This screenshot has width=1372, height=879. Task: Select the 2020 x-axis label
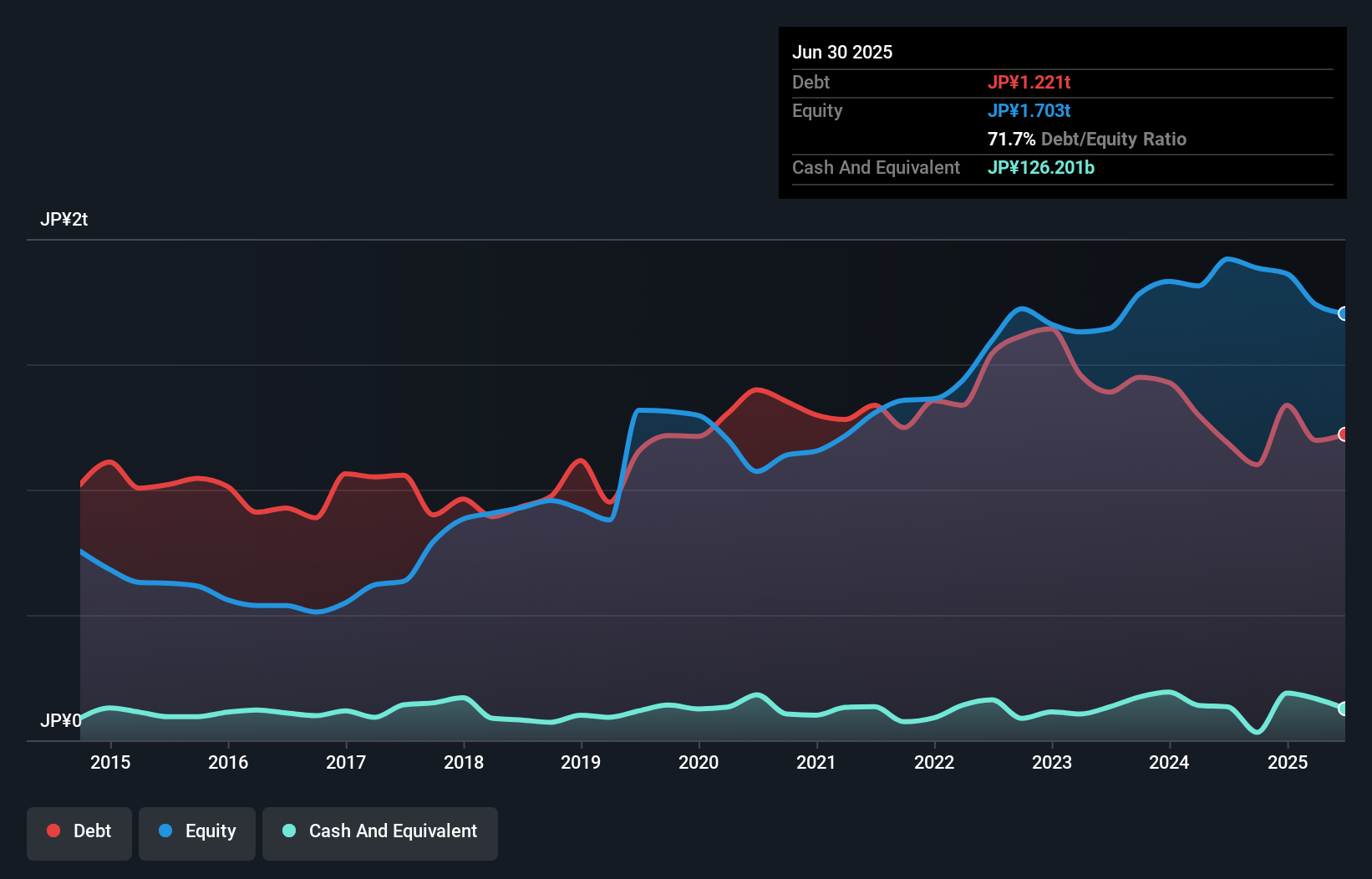pos(699,763)
